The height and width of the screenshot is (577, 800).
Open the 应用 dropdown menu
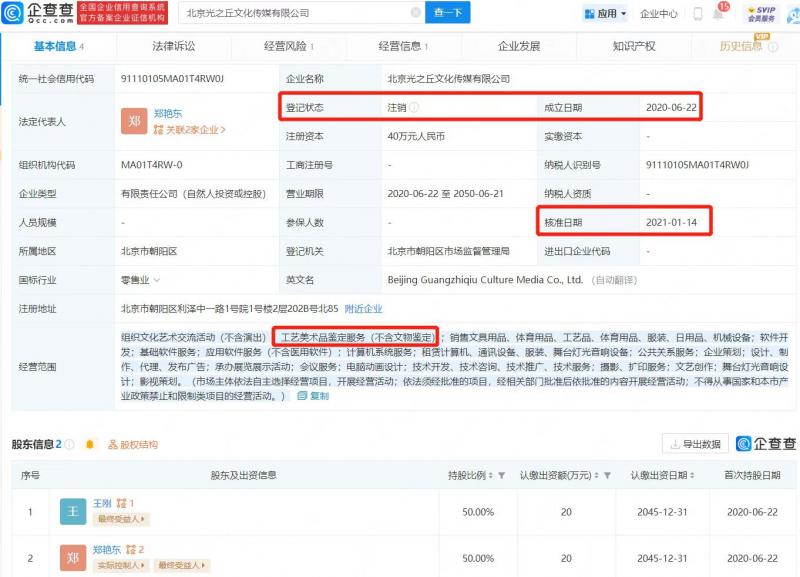[606, 14]
